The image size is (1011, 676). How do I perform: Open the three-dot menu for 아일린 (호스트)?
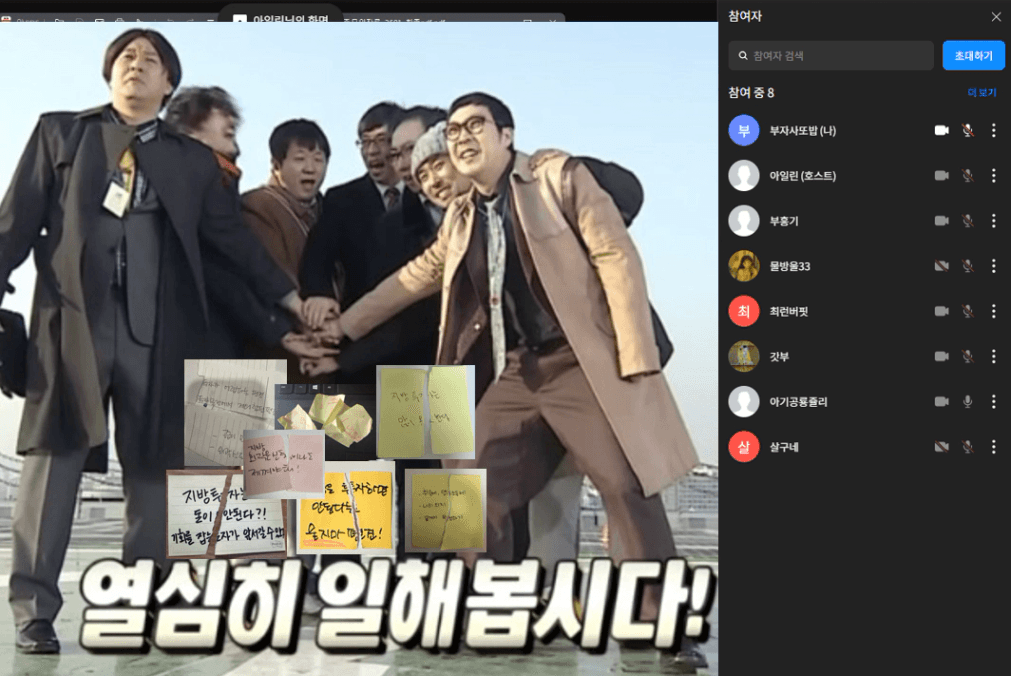click(994, 175)
